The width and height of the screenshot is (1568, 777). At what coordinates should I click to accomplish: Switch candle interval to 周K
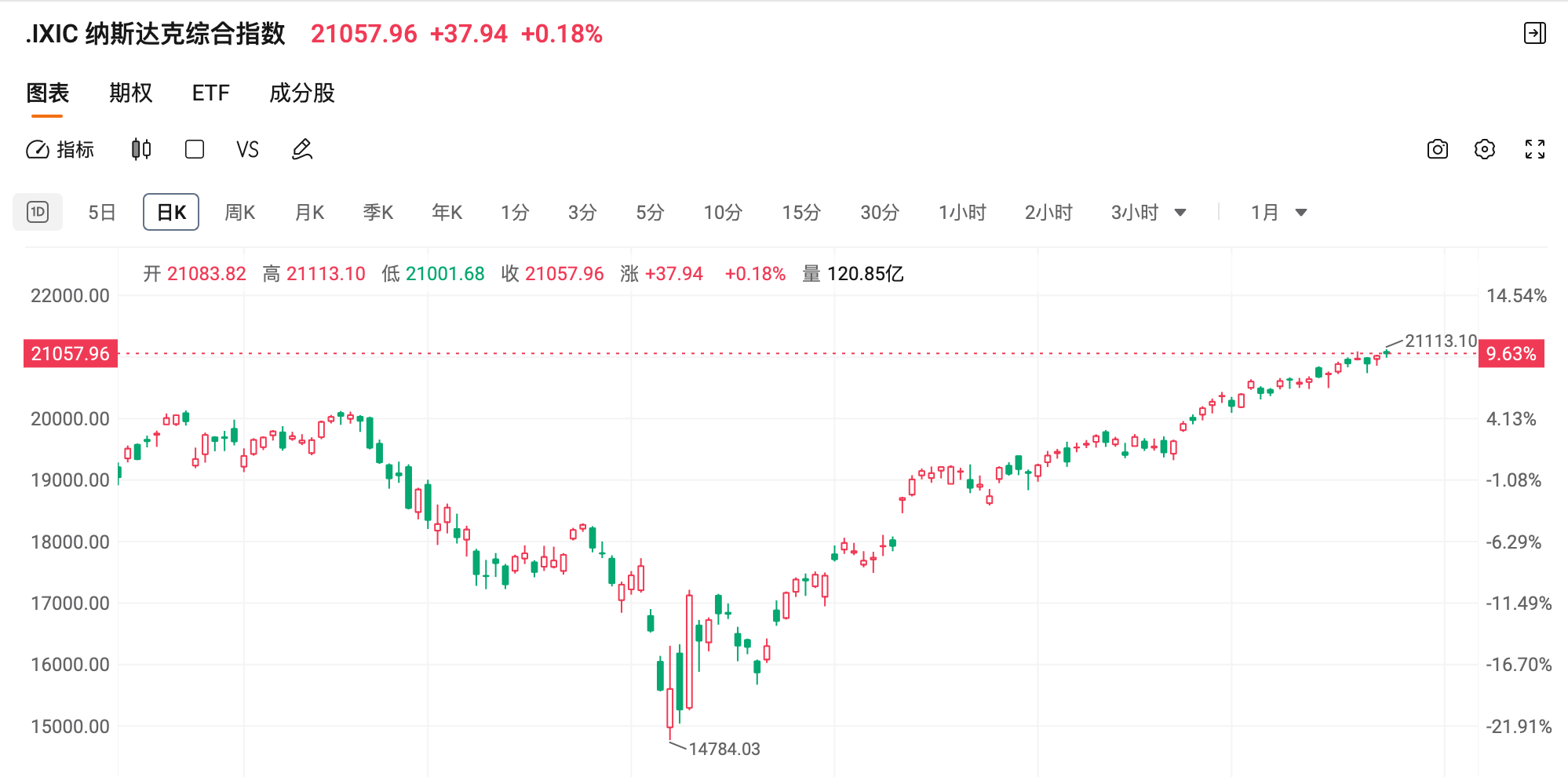click(x=239, y=212)
